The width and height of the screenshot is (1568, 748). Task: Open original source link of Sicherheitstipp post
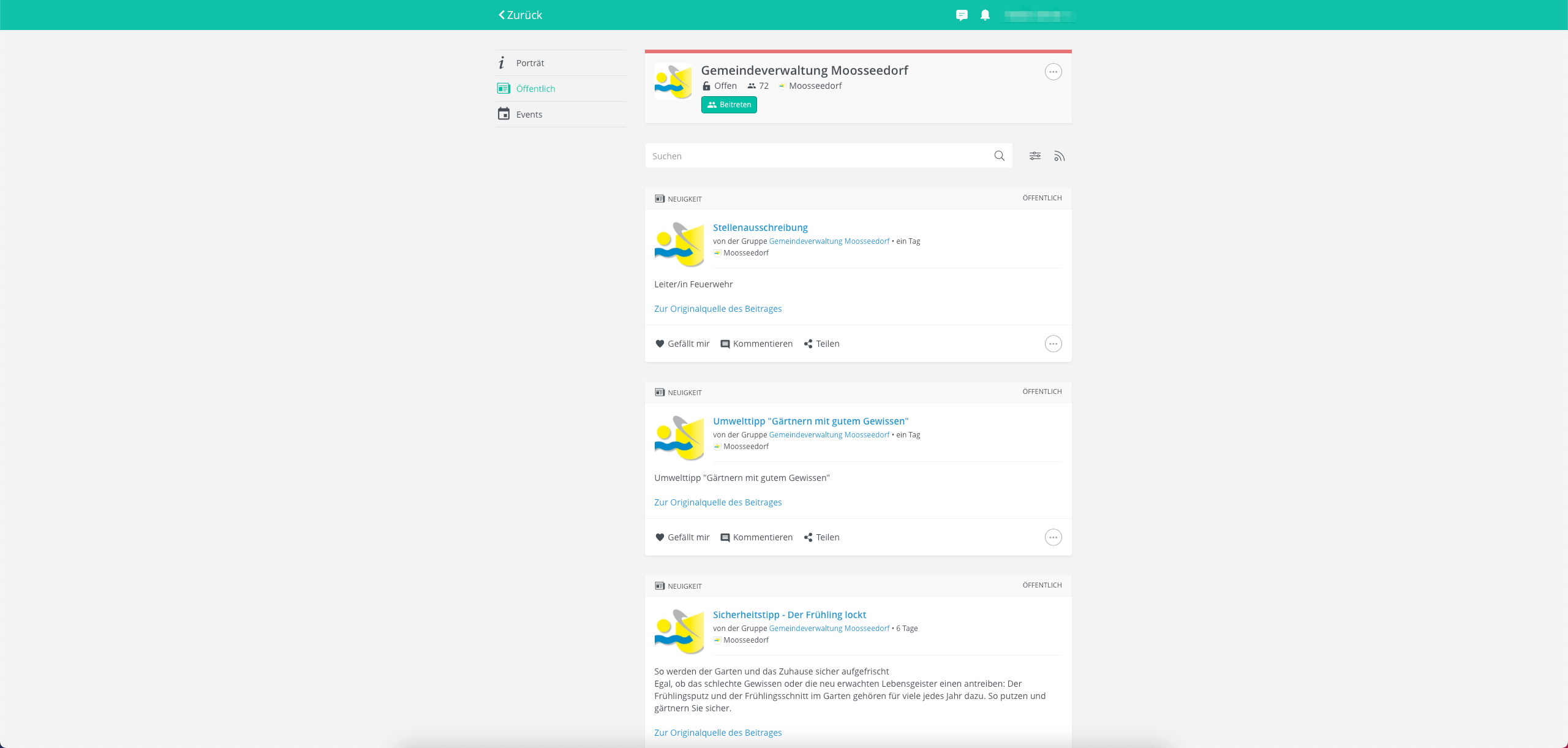coord(718,733)
